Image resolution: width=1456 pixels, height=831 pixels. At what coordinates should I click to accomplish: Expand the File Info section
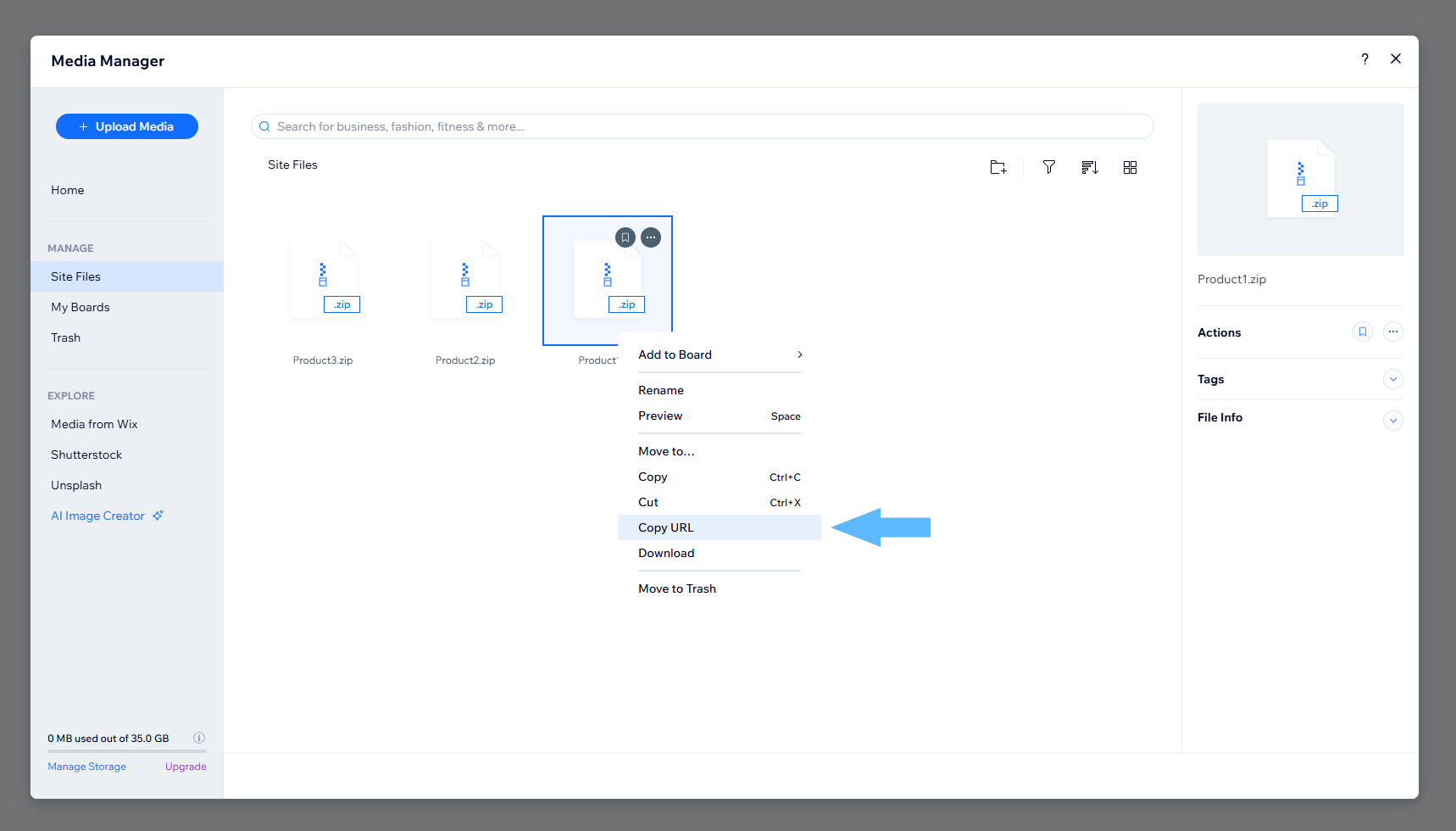tap(1393, 420)
